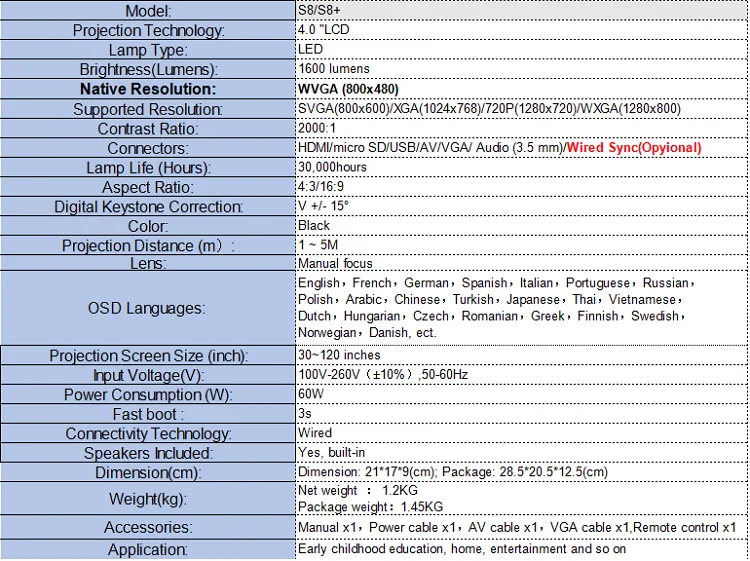Screen dimensions: 750x561
Task: Click the 1600 lumens value
Action: pos(334,69)
